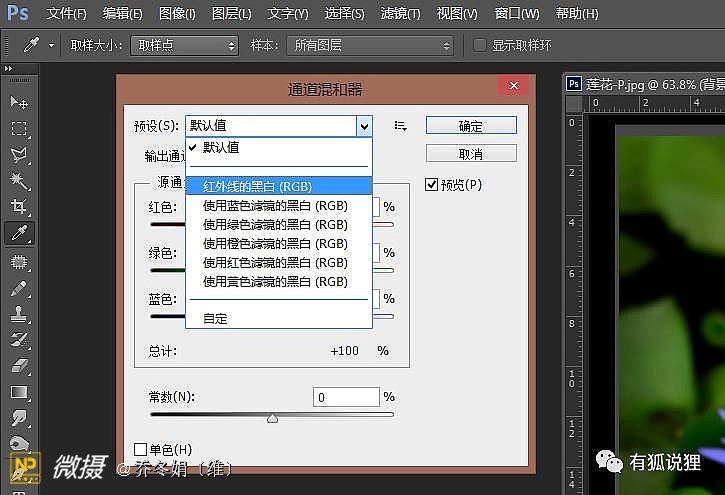Select the Magic Wand tool
This screenshot has height=495, width=725.
click(x=19, y=180)
